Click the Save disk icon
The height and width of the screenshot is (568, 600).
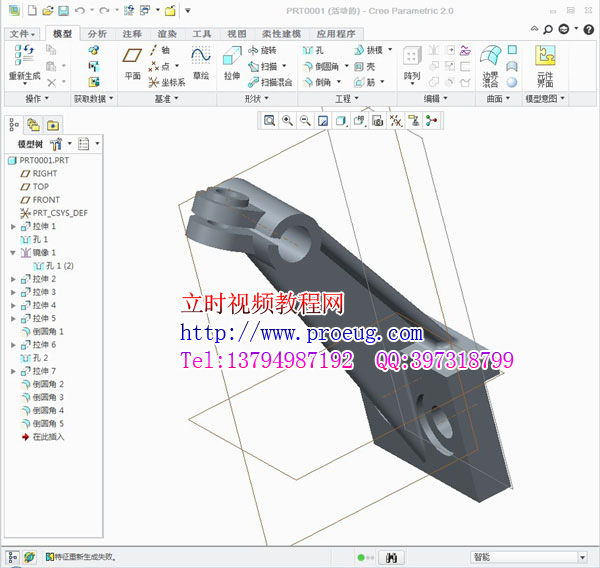tap(63, 10)
